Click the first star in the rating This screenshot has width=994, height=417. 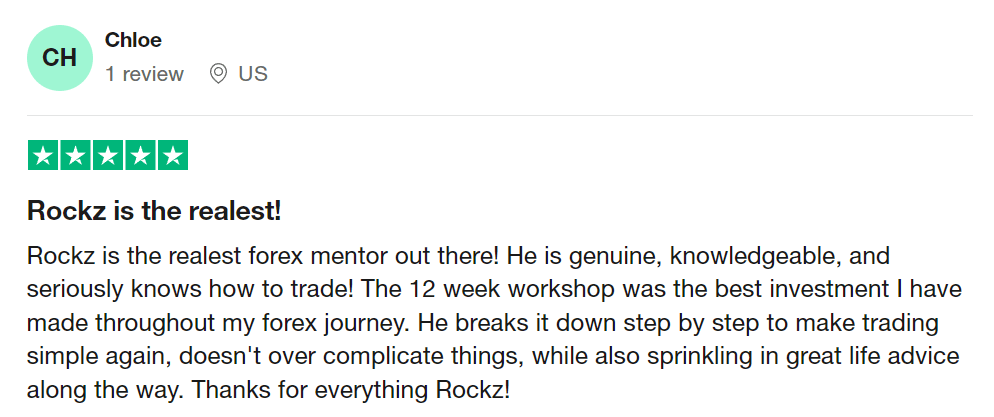click(x=44, y=156)
